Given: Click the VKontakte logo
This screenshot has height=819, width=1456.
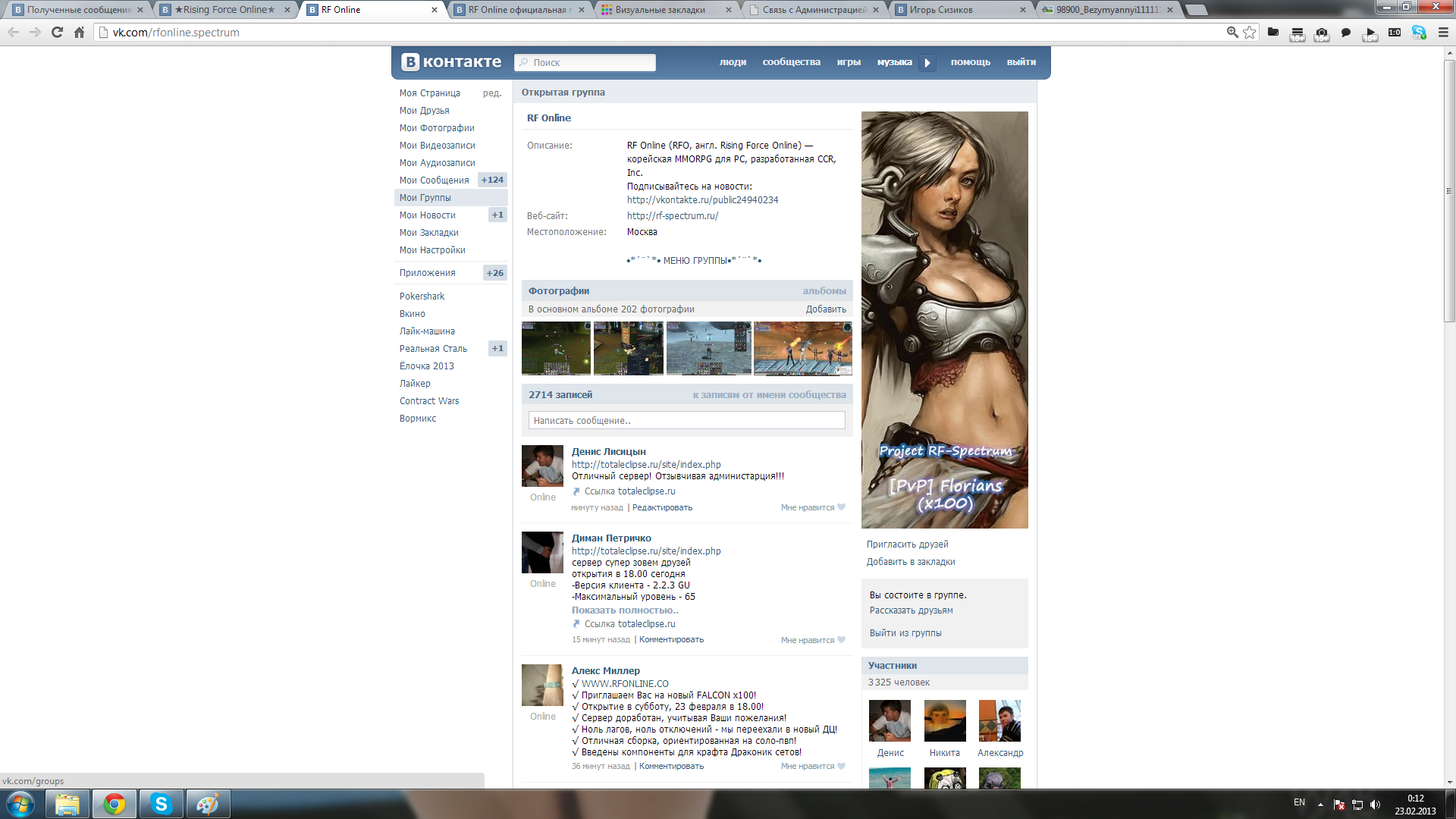Looking at the screenshot, I should click(x=451, y=62).
